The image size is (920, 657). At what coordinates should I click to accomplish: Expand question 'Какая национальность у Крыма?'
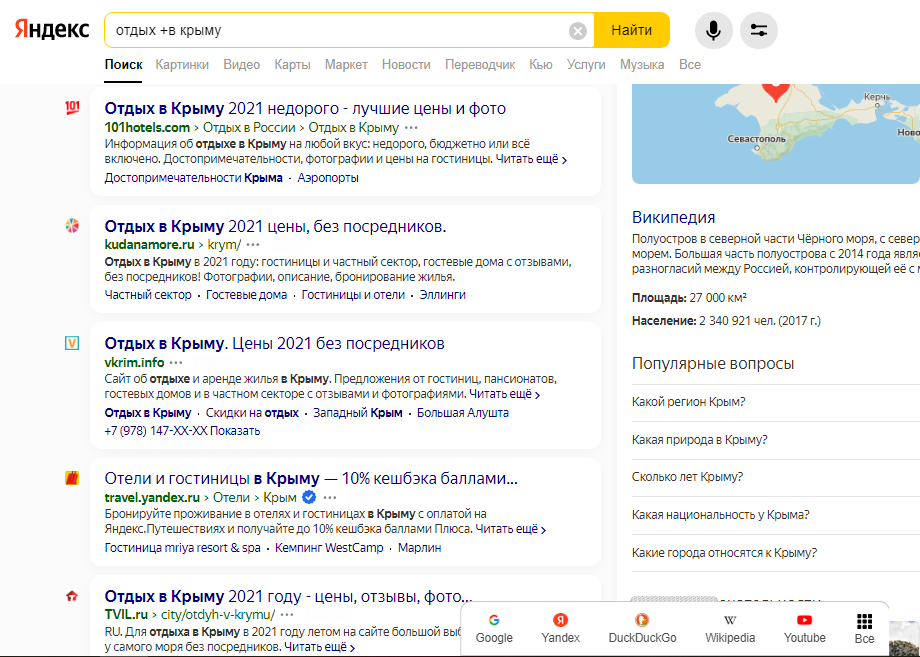[776, 515]
